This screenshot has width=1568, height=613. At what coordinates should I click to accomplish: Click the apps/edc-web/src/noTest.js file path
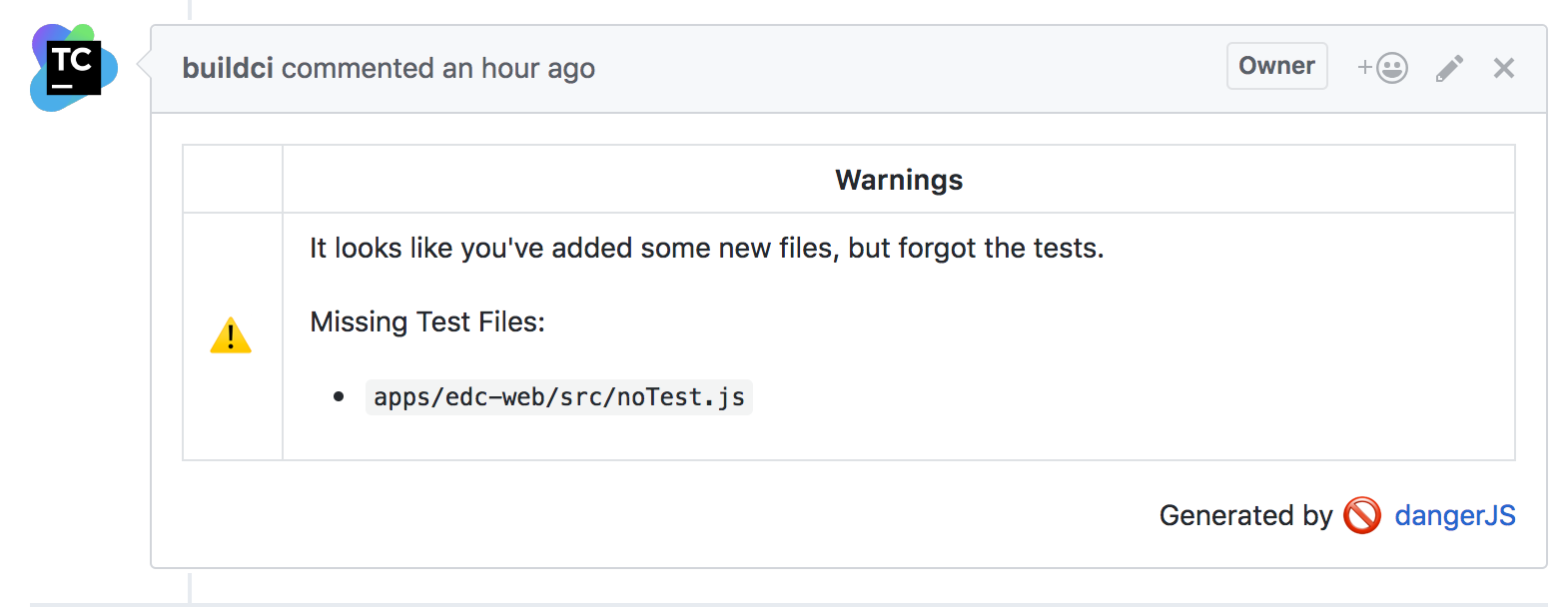click(x=559, y=397)
